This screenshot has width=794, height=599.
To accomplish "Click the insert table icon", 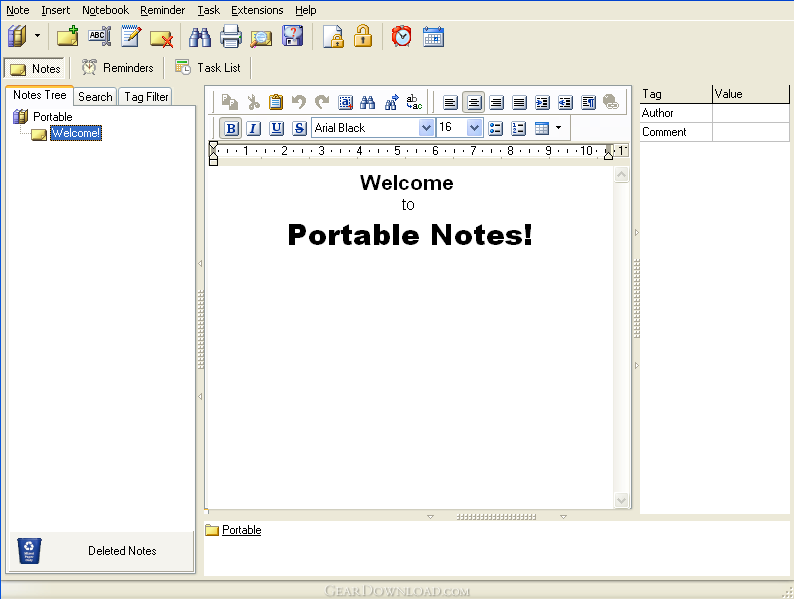I will coord(542,129).
